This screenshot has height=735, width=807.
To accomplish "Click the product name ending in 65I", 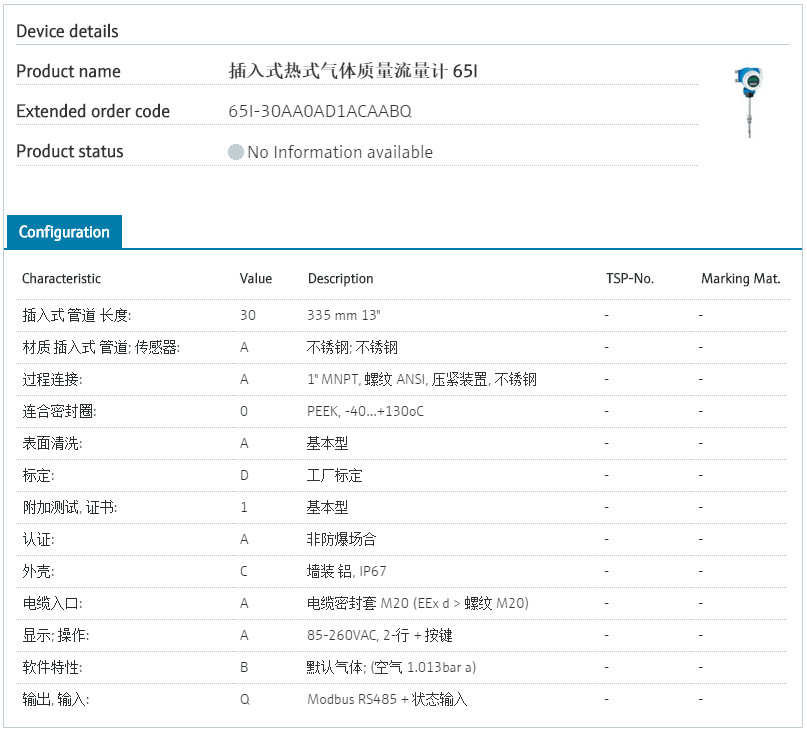I will click(353, 71).
